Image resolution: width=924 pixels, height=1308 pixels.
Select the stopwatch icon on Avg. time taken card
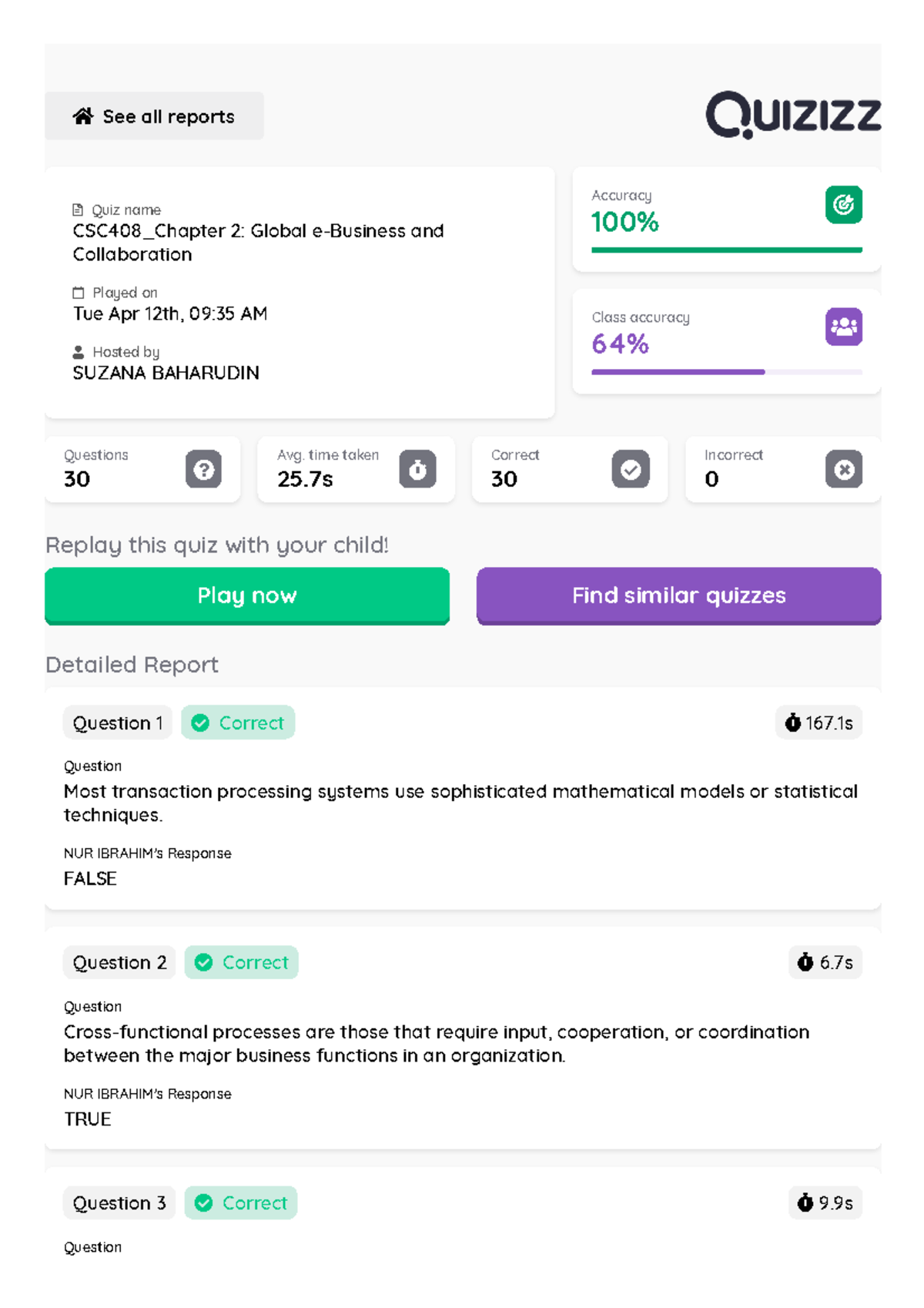click(417, 470)
